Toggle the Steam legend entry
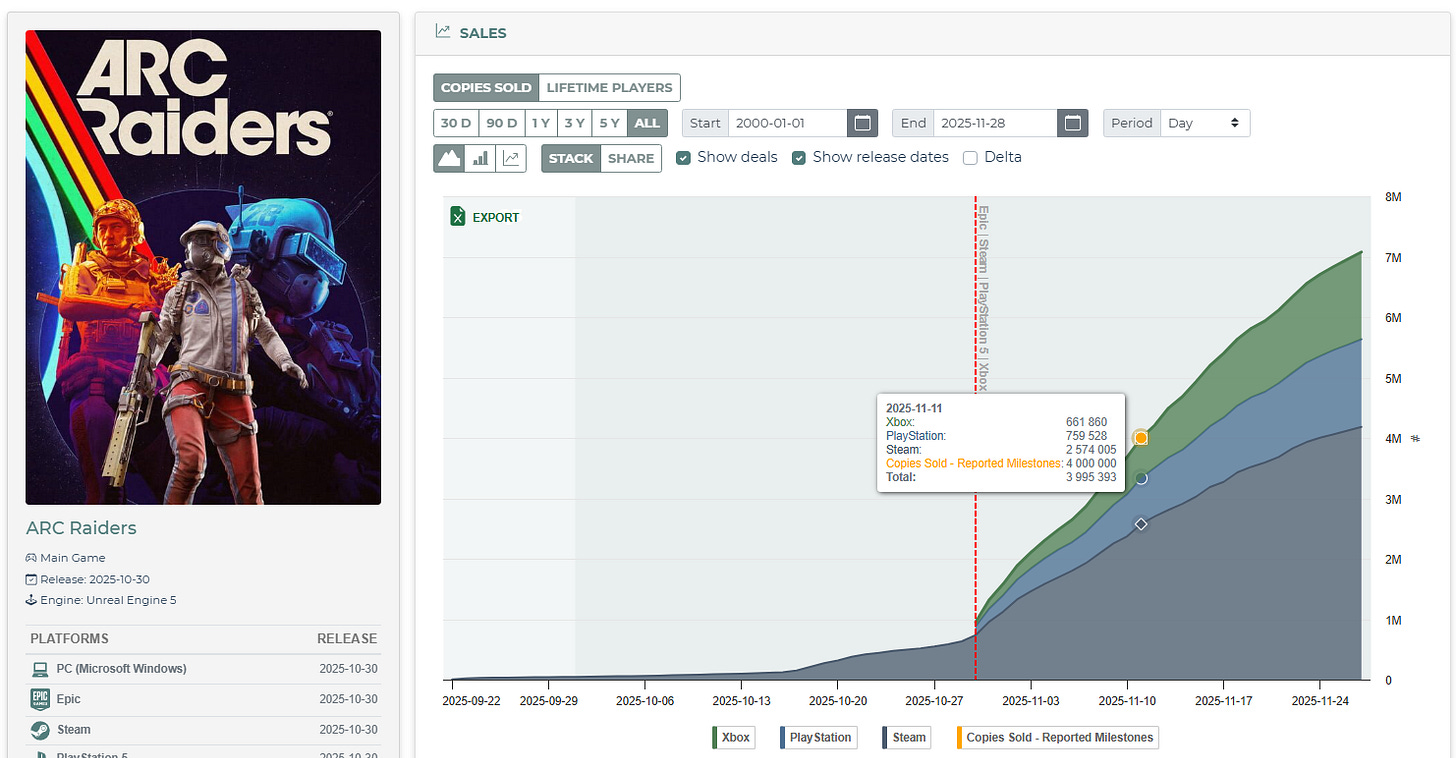The height and width of the screenshot is (758, 1456). (x=907, y=738)
